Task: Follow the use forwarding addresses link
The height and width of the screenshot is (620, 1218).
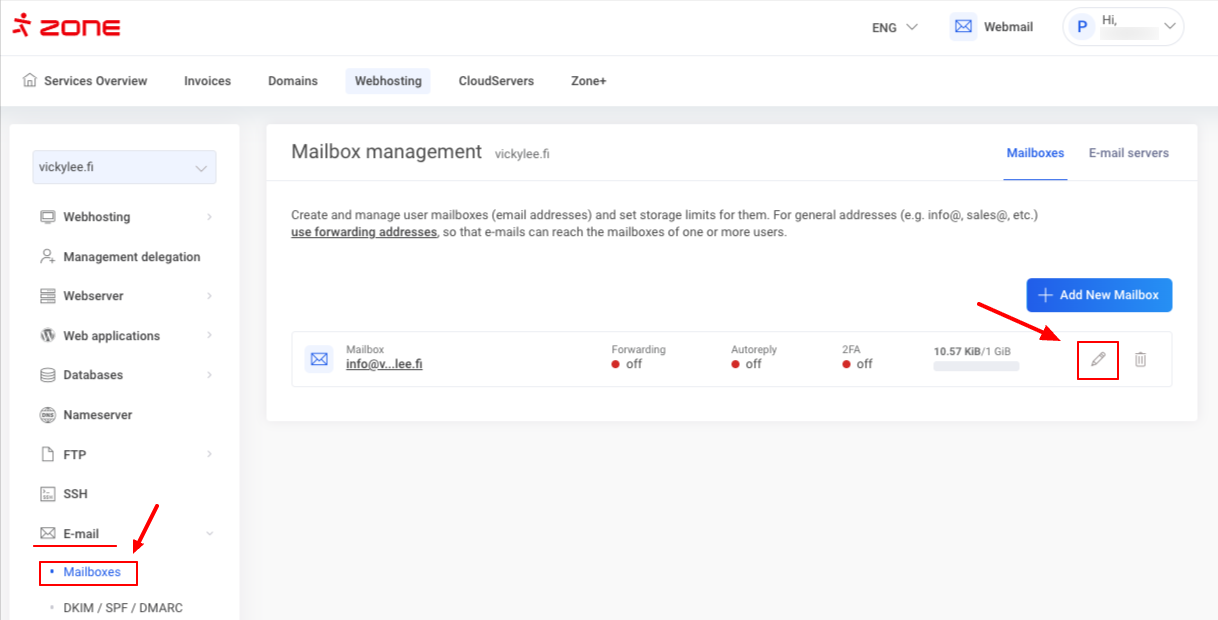Action: [364, 232]
